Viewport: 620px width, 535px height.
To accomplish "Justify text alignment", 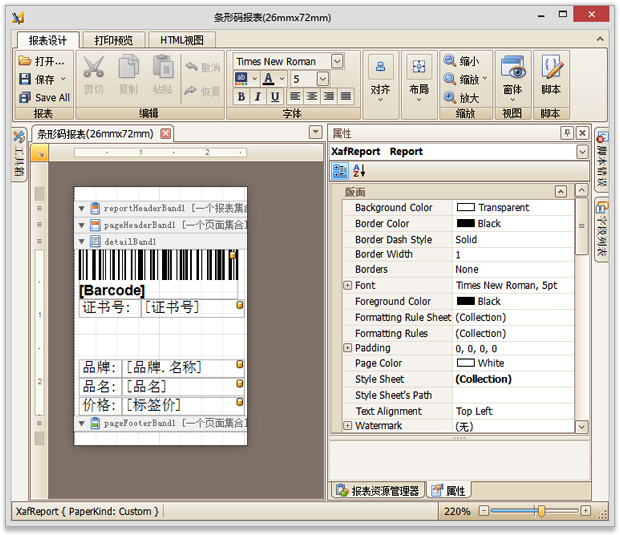I will click(x=346, y=96).
